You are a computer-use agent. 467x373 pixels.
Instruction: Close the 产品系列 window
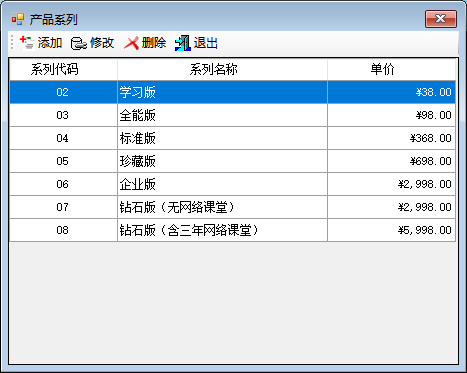click(x=441, y=19)
